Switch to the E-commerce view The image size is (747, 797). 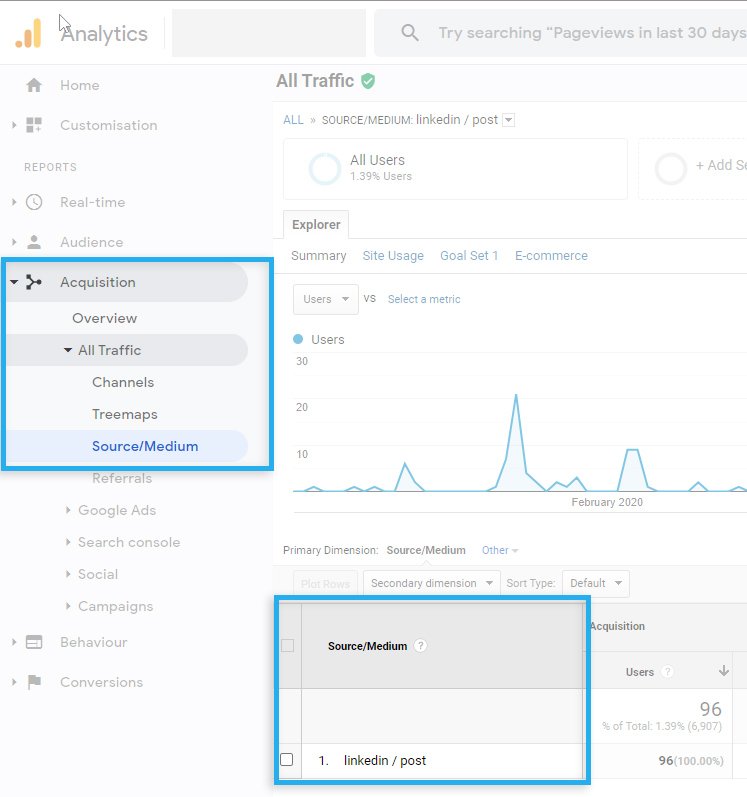tap(551, 256)
